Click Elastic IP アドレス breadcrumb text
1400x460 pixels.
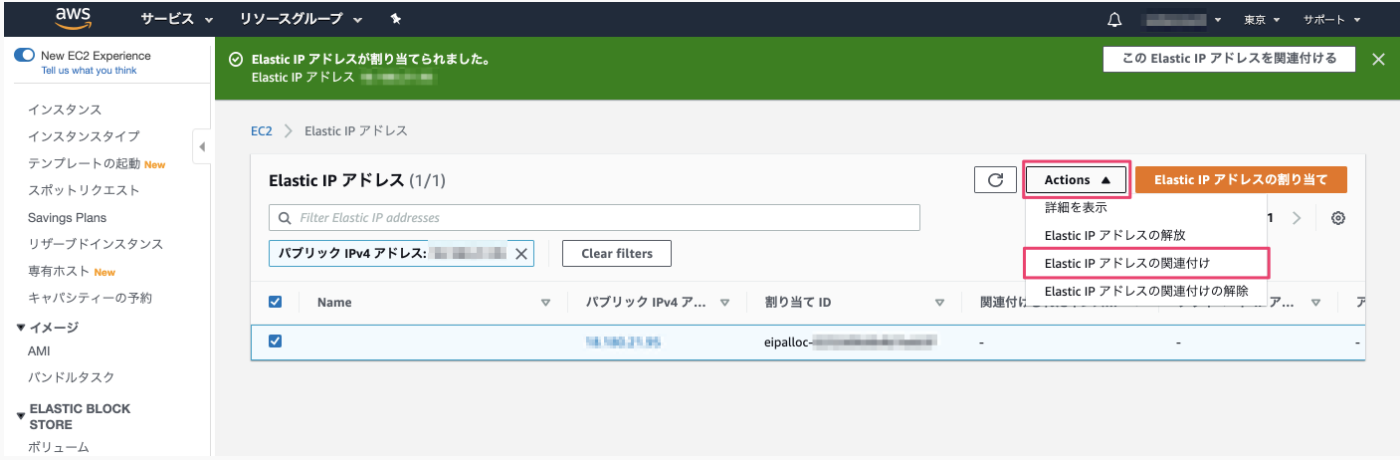coord(356,131)
